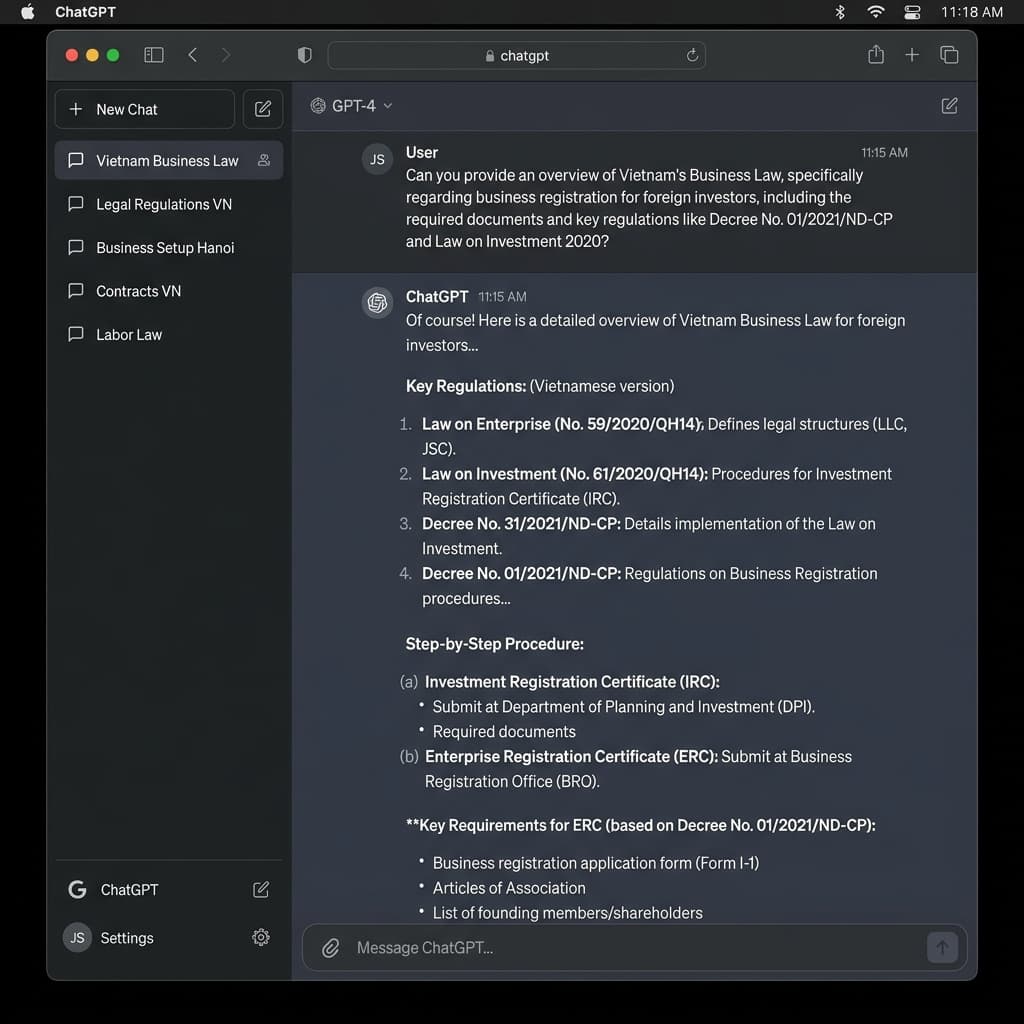Open the ChatGPT app menu in menu bar
Viewport: 1024px width, 1024px height.
click(85, 12)
